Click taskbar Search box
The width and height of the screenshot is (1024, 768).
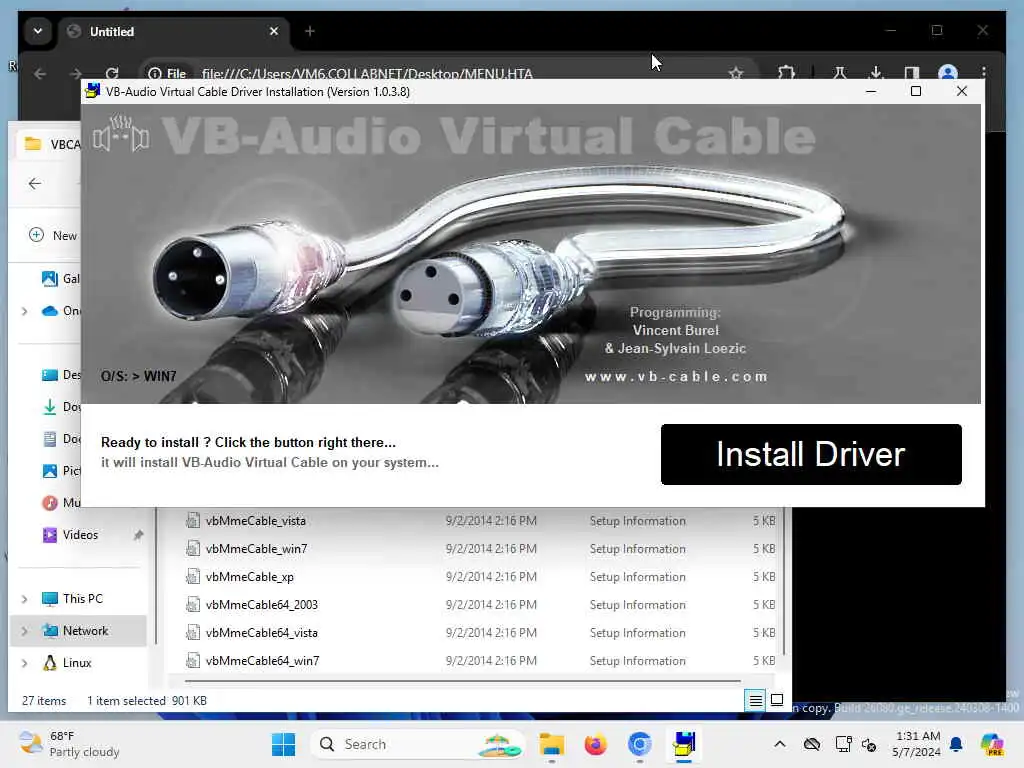tap(417, 744)
